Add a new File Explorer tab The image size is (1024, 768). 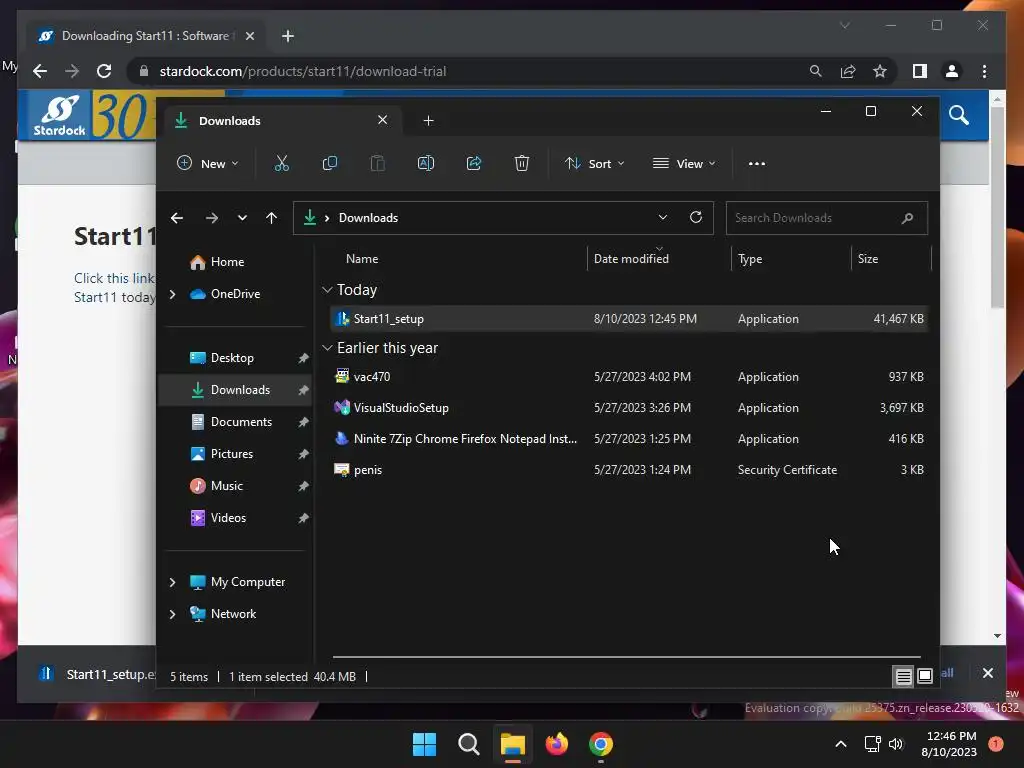point(428,121)
